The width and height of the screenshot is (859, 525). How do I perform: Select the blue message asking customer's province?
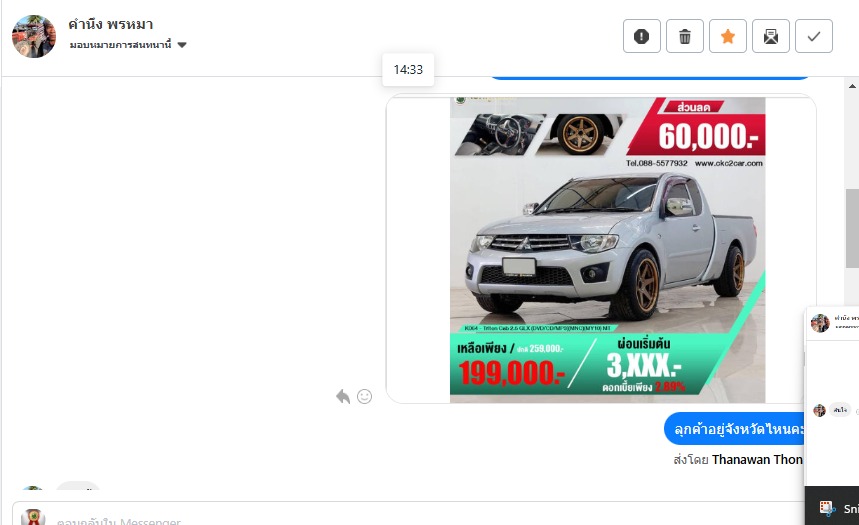pos(734,429)
